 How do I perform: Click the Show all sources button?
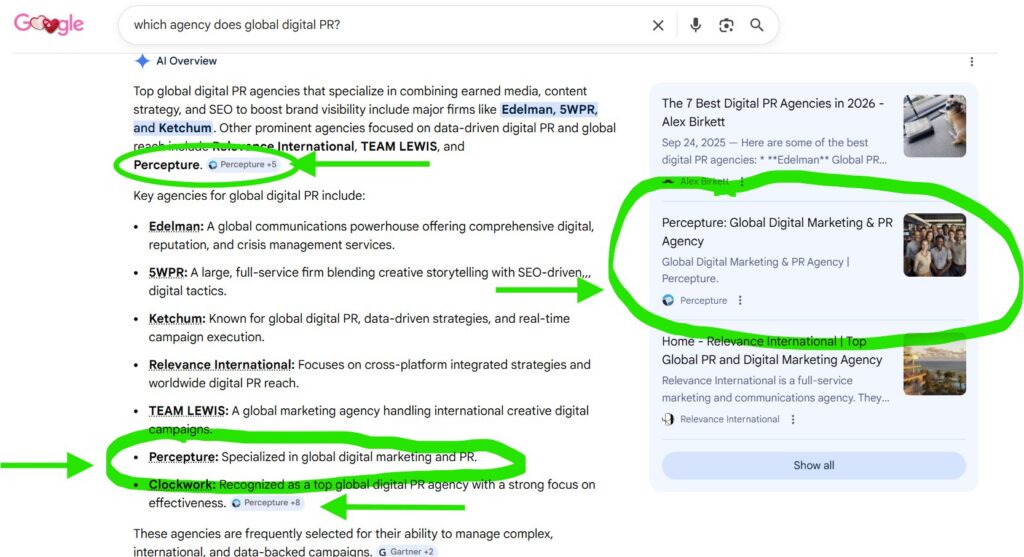click(x=814, y=466)
